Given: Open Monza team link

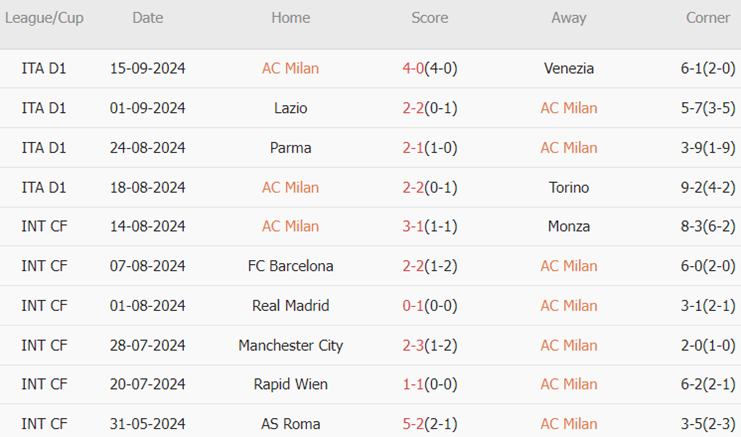Looking at the screenshot, I should pos(569,227).
